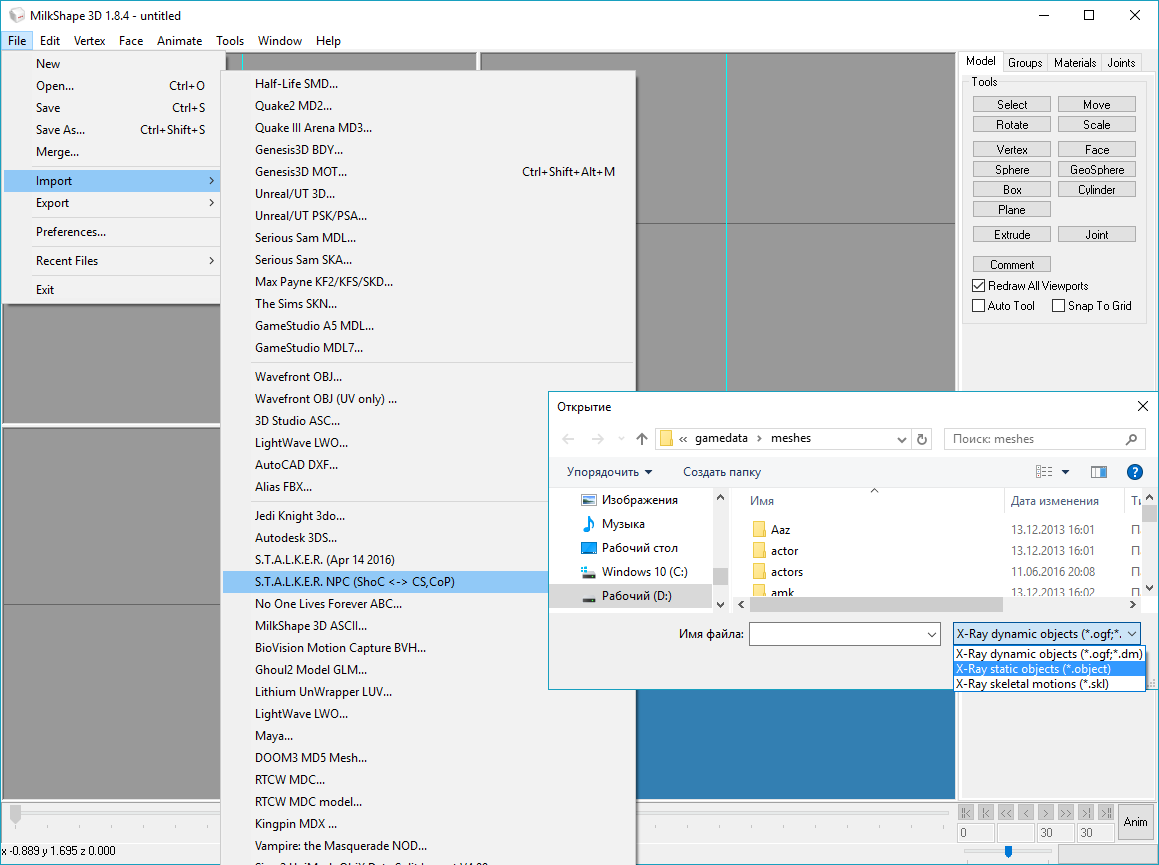The height and width of the screenshot is (865, 1159).
Task: Toggle Anim mode button
Action: [x=1135, y=822]
